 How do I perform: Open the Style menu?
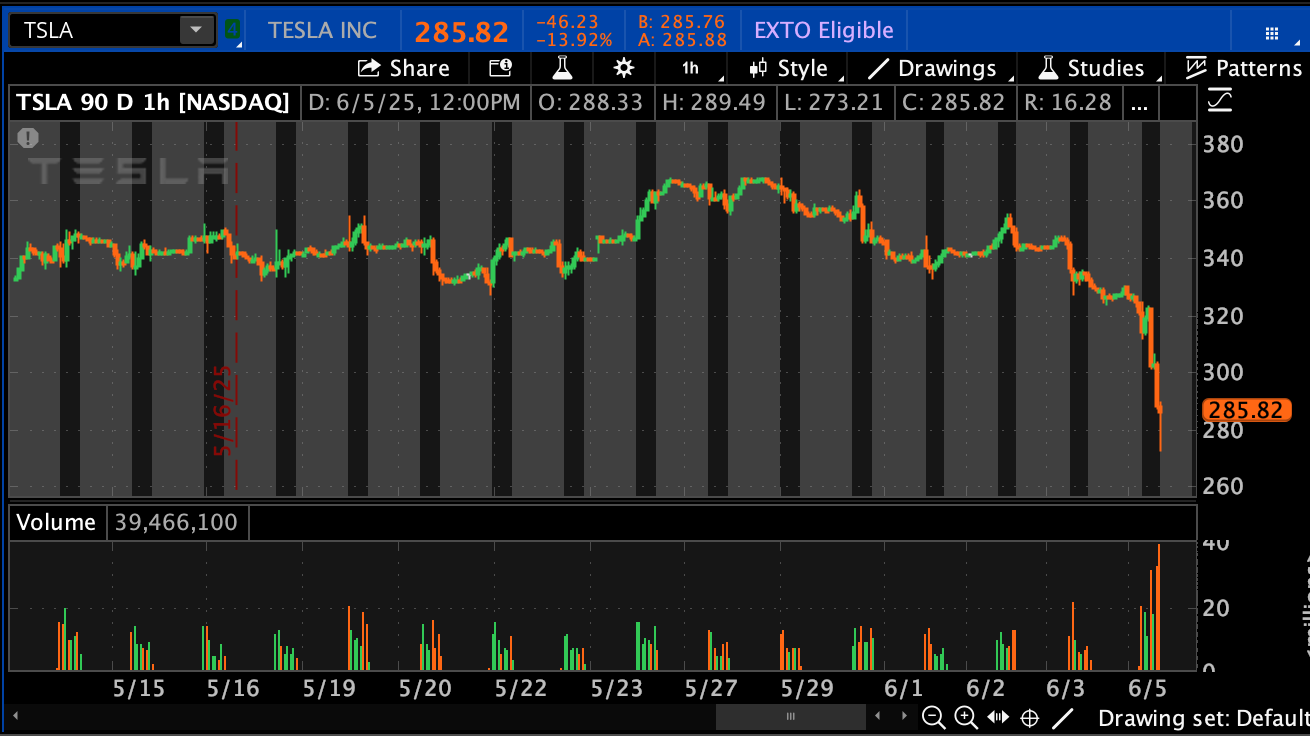click(x=790, y=68)
